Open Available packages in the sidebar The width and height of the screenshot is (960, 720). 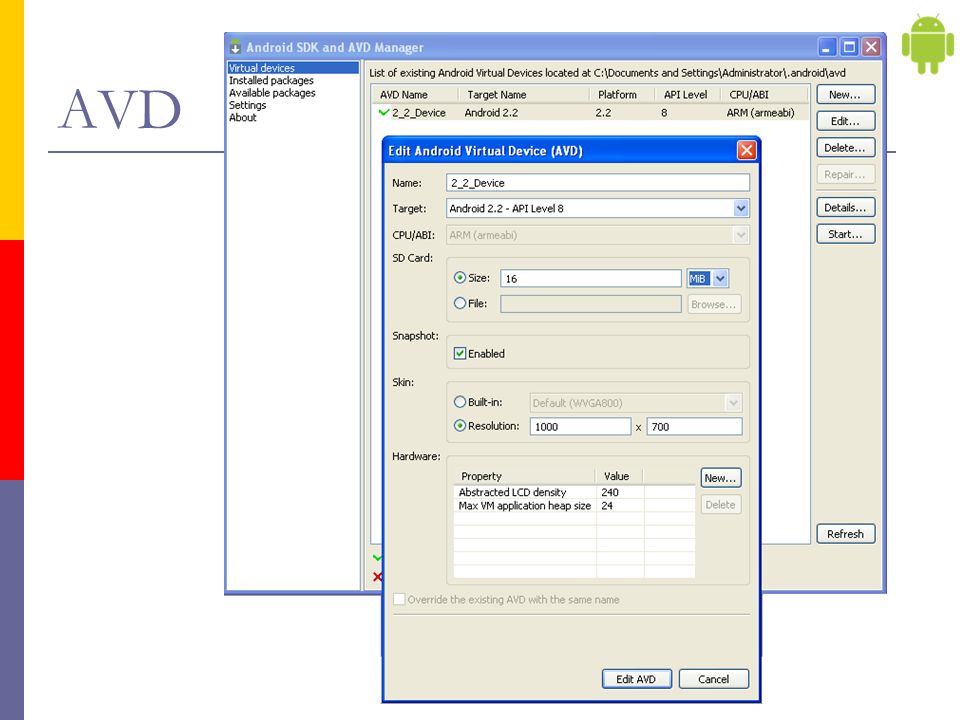[x=272, y=92]
